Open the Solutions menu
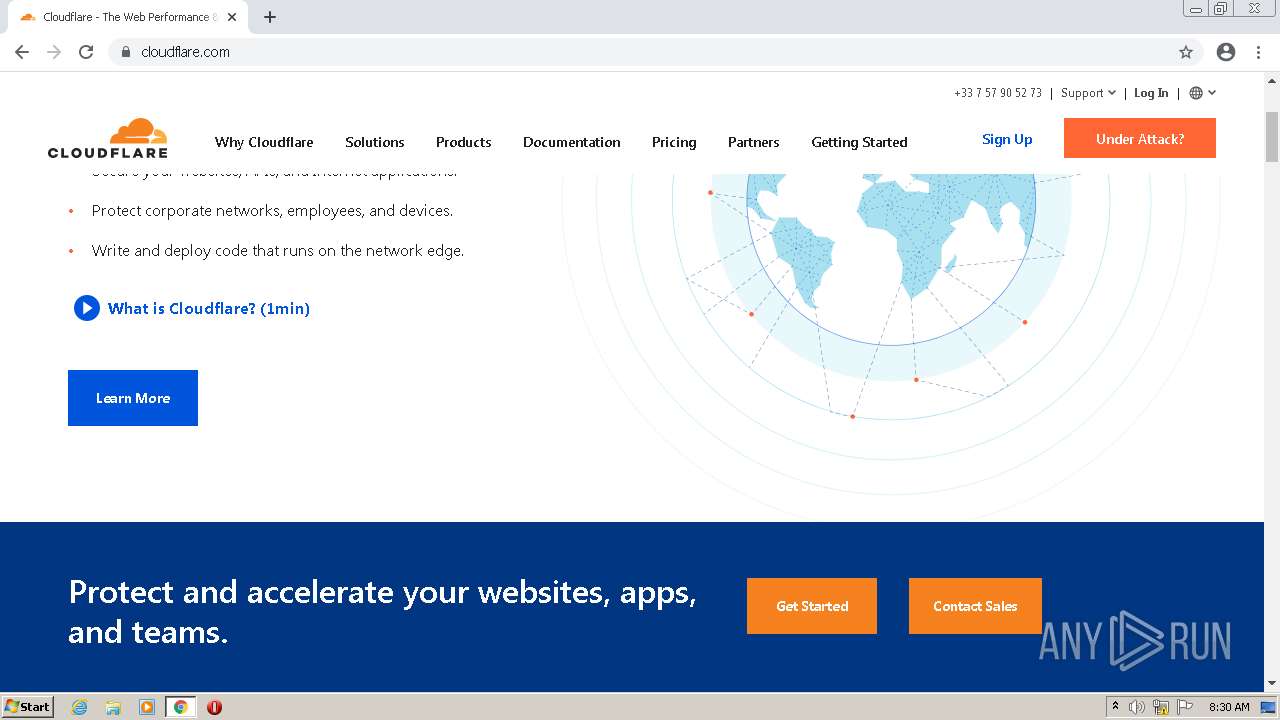 coord(375,142)
